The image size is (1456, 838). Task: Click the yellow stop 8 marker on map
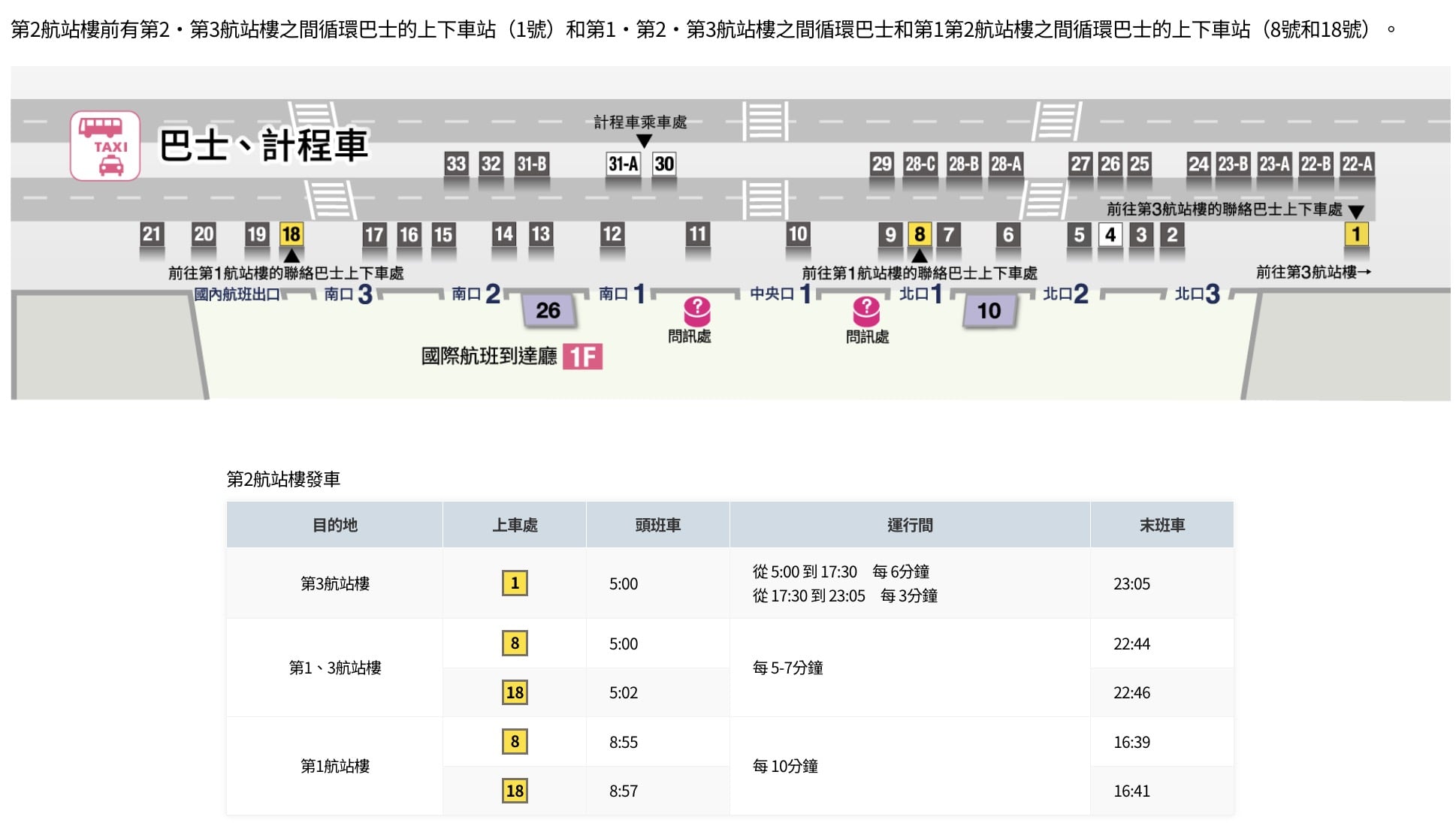[x=919, y=234]
